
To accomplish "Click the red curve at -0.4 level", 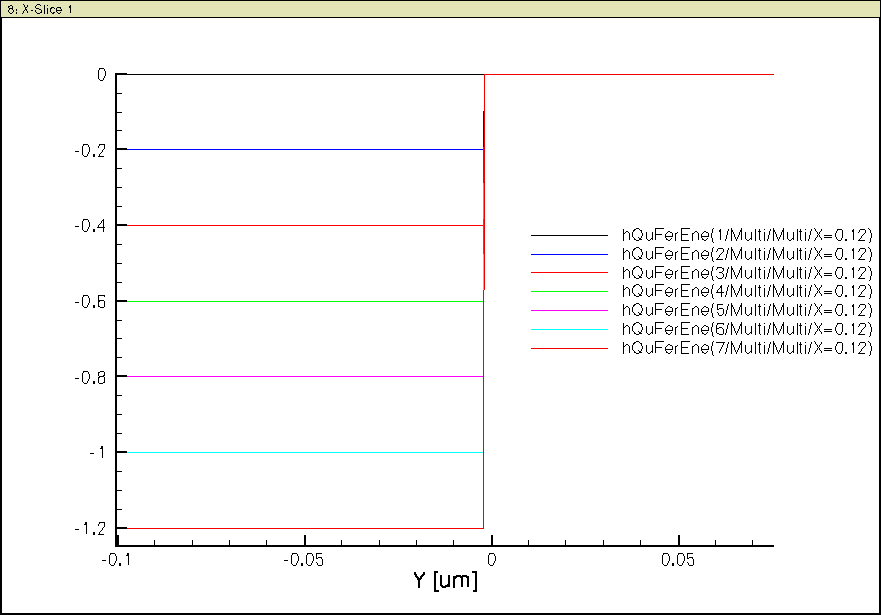I will click(x=303, y=225).
